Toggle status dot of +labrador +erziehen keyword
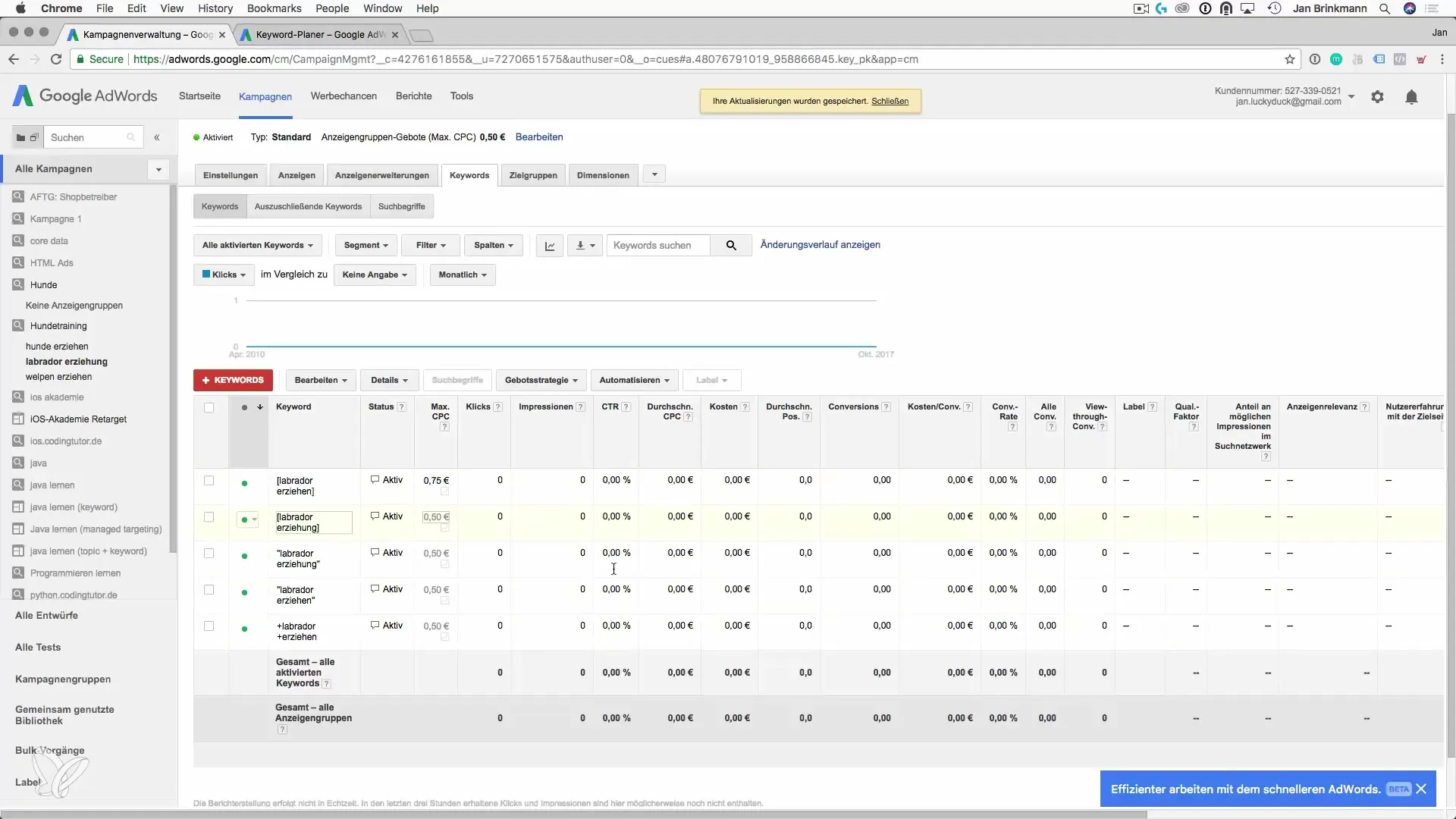Screen dimensions: 1456x819 pos(244,629)
